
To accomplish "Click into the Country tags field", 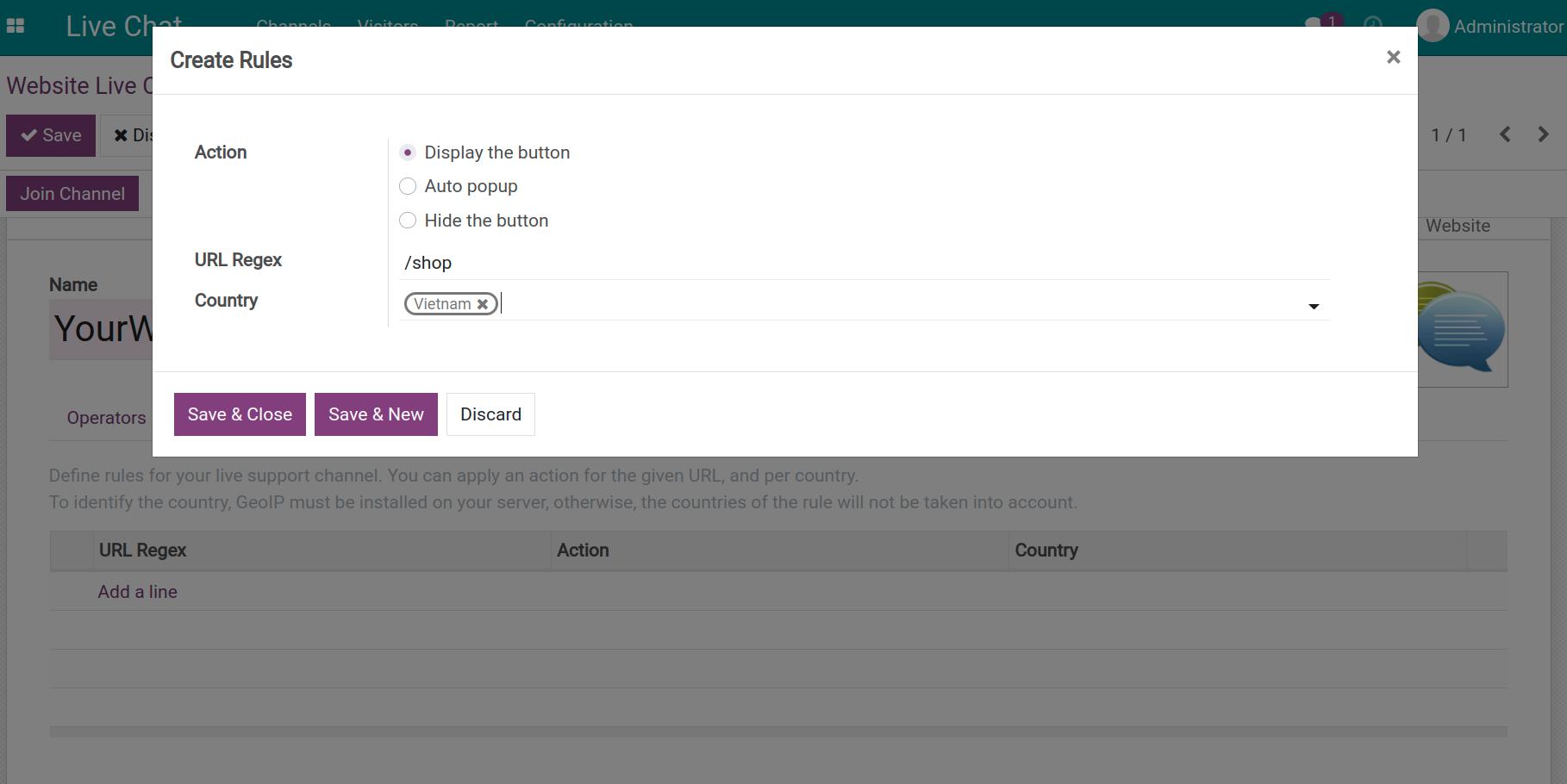I will click(862, 303).
